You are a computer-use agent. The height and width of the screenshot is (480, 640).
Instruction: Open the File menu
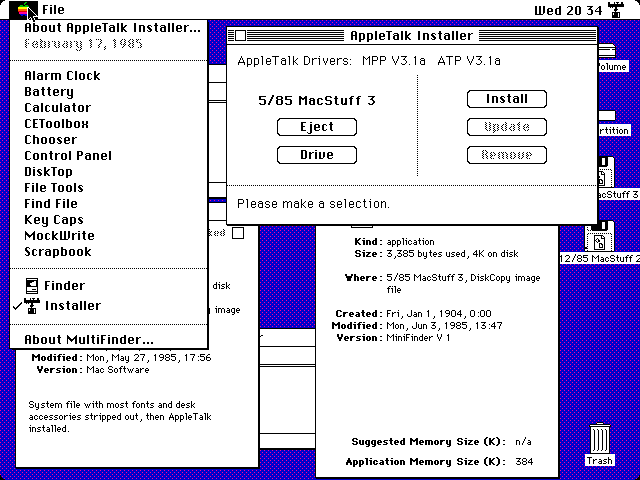pyautogui.click(x=53, y=10)
